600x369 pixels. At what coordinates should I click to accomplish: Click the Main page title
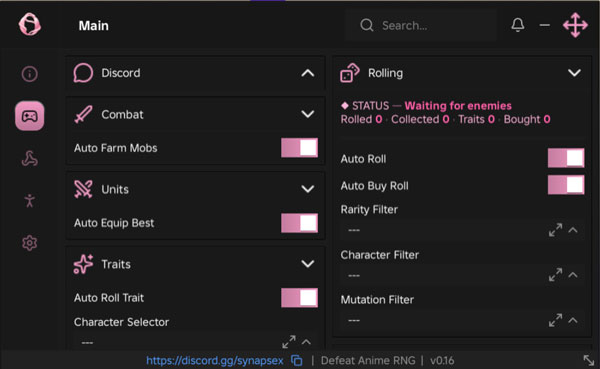[x=94, y=26]
